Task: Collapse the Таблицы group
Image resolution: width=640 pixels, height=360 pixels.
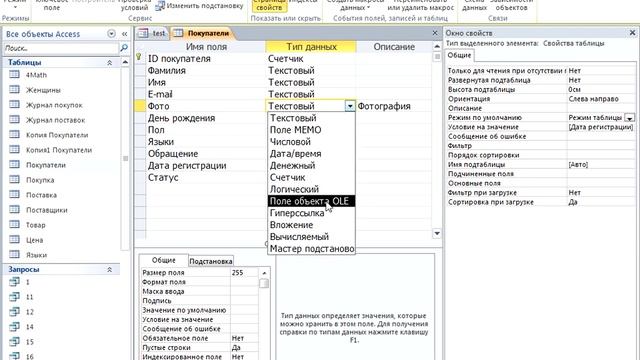Action: 109,62
